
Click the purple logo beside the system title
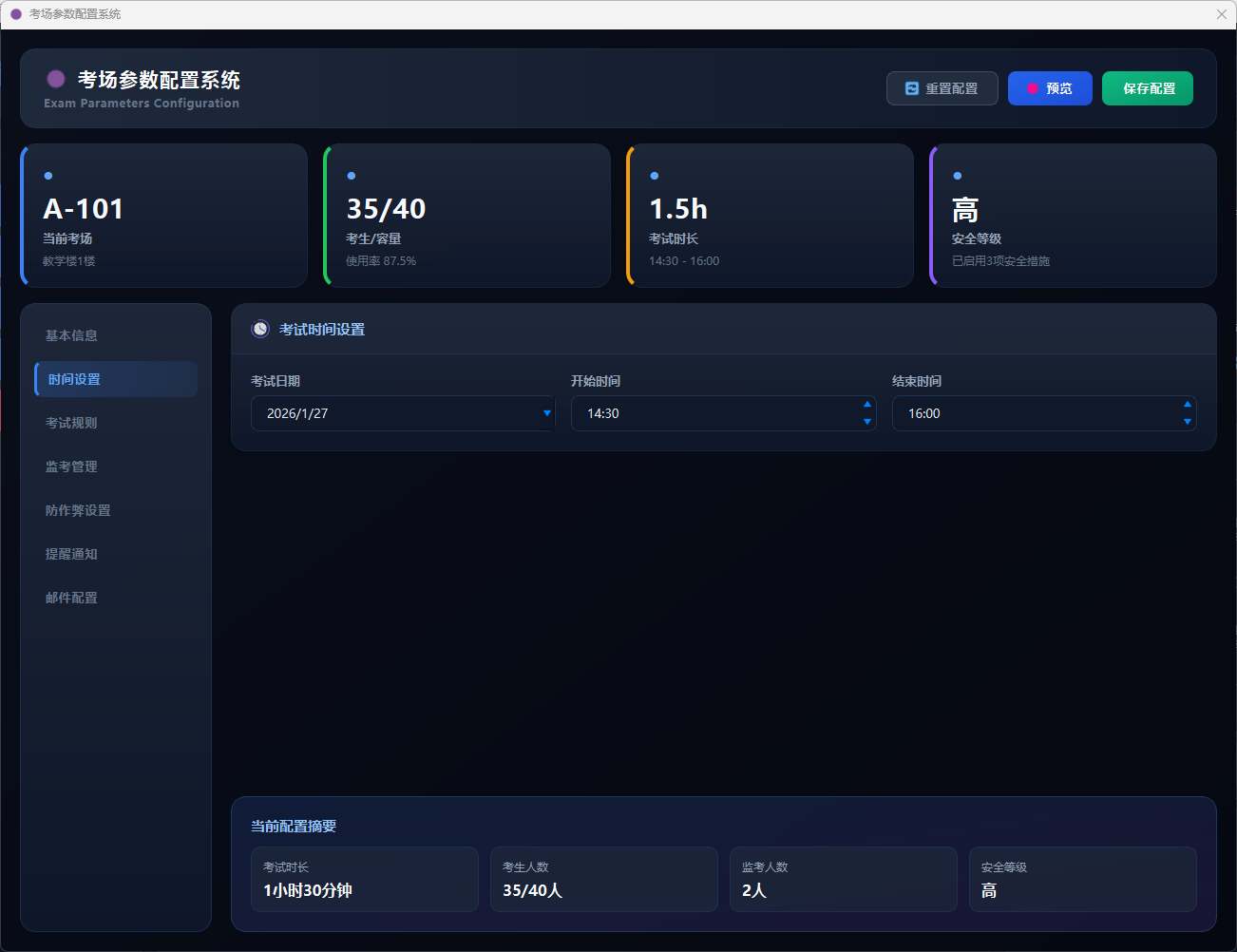(56, 79)
